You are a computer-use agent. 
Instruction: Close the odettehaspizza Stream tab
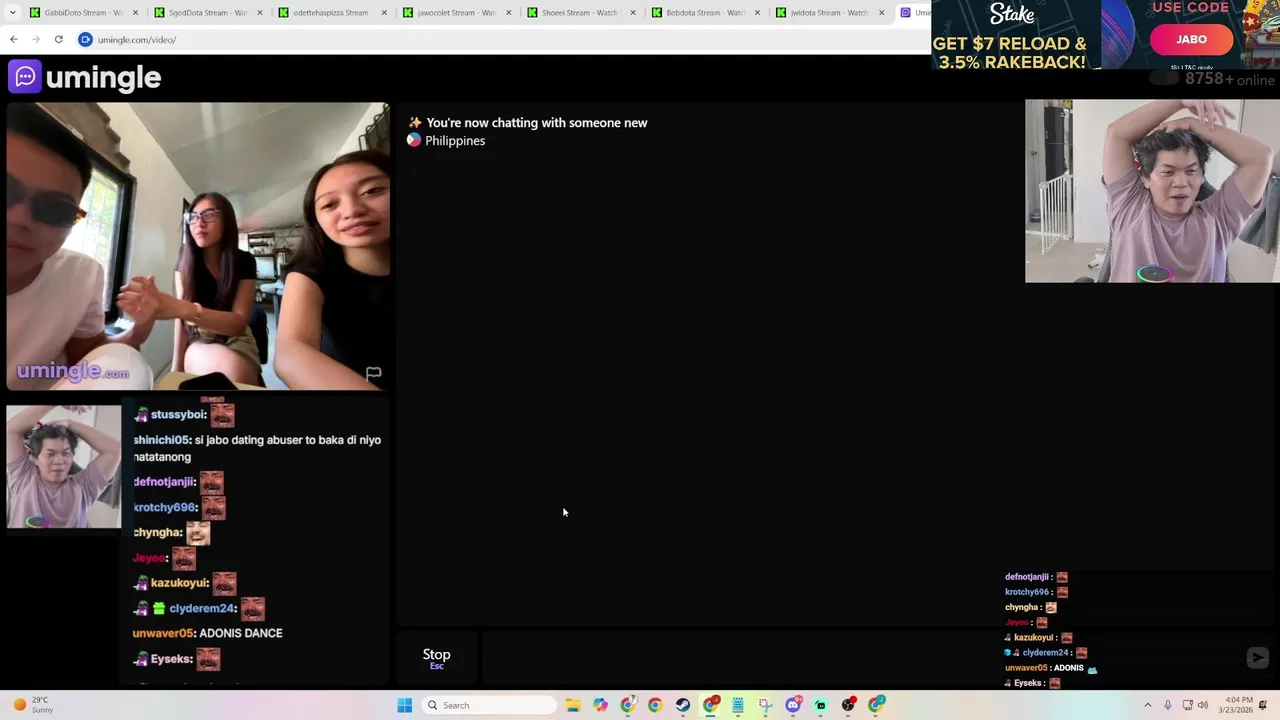coord(384,12)
